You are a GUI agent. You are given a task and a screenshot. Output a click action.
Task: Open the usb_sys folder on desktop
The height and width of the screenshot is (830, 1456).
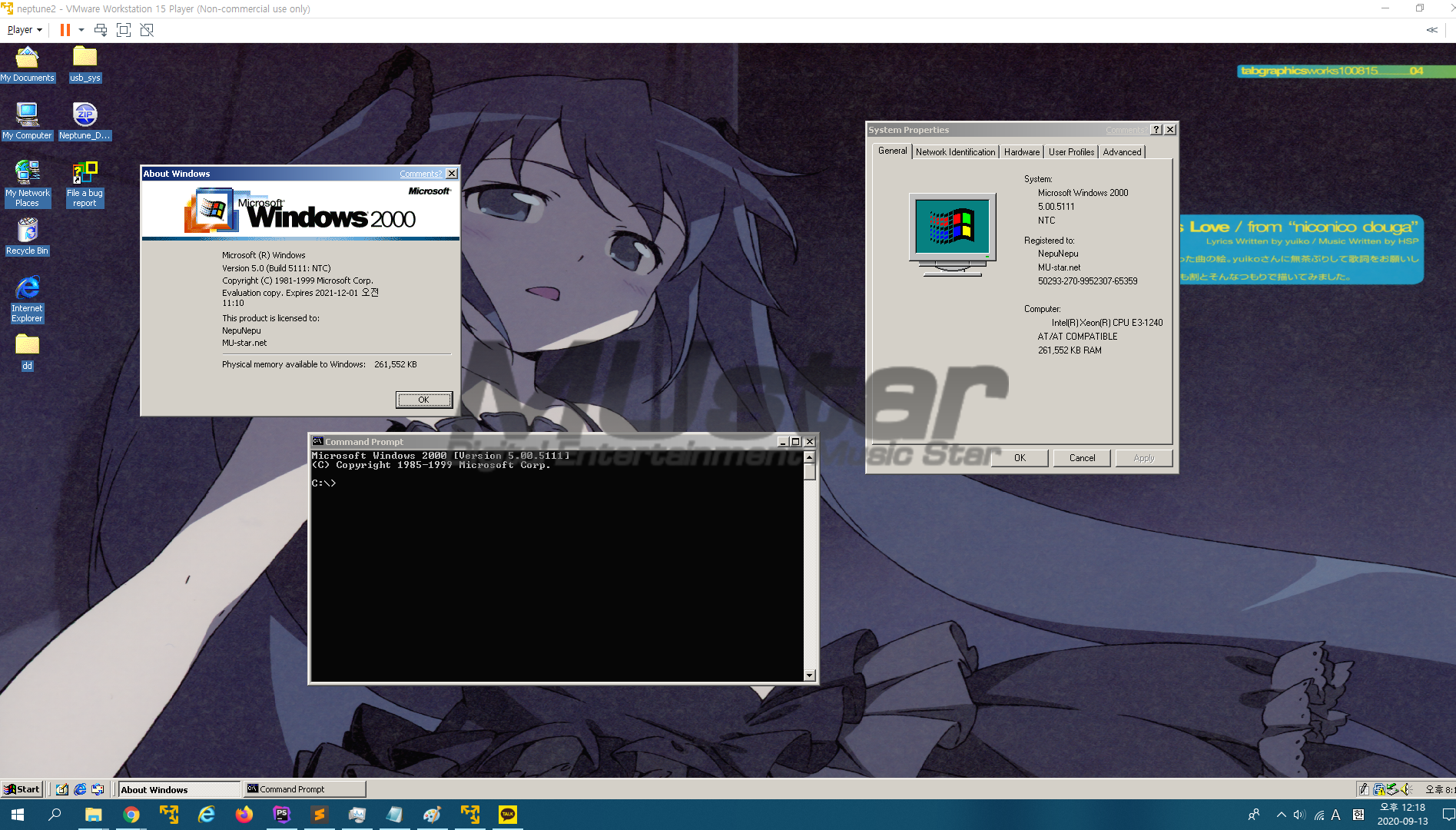[85, 64]
